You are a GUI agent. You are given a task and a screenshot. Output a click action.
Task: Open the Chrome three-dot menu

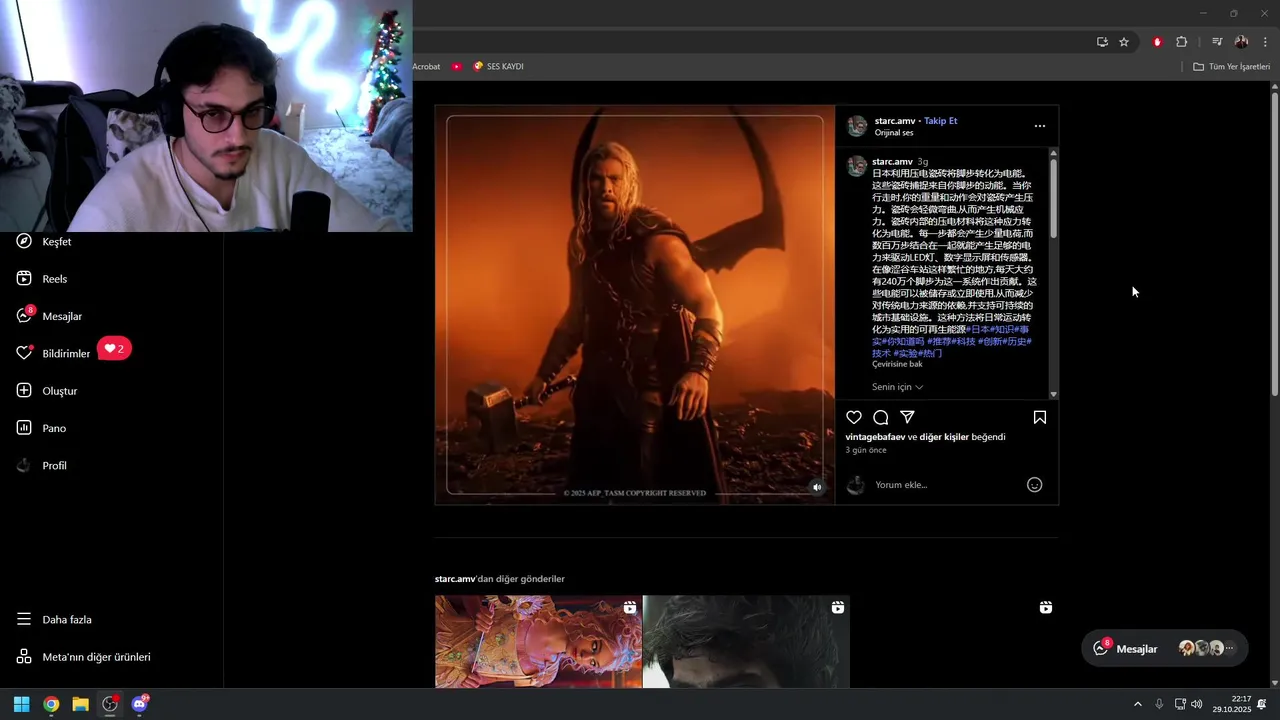(x=1265, y=42)
